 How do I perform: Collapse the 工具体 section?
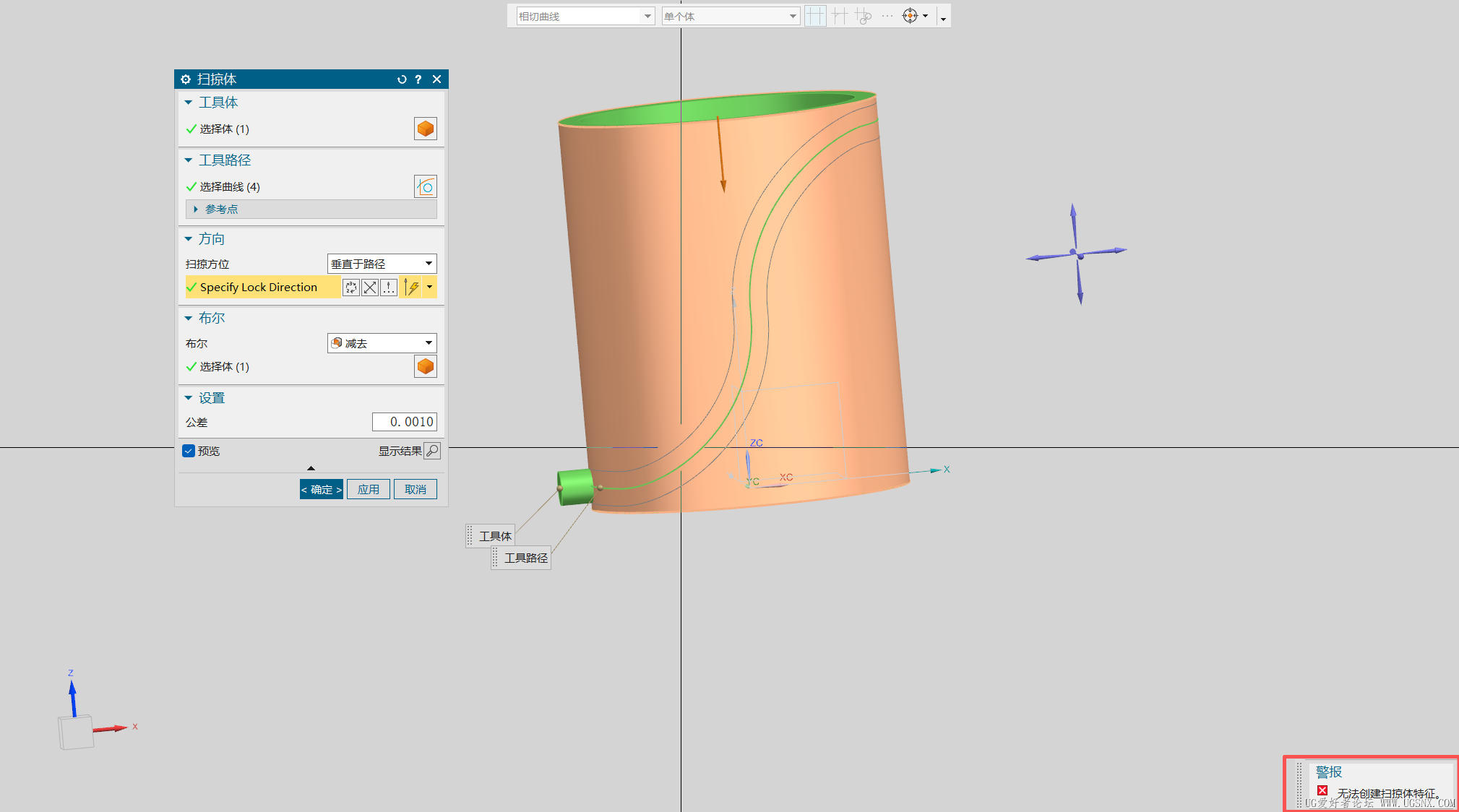click(x=189, y=103)
